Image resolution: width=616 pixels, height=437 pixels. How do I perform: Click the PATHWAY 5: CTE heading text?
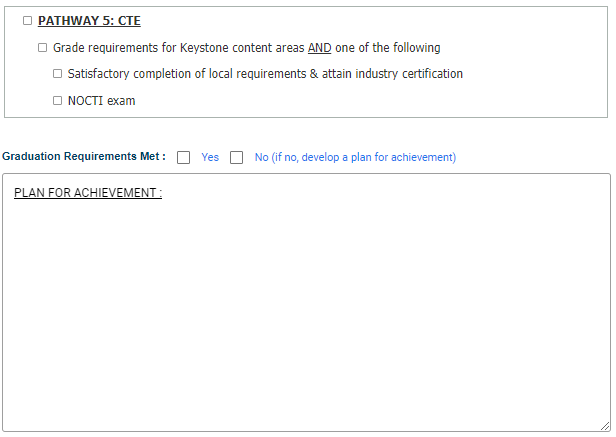coord(89,21)
